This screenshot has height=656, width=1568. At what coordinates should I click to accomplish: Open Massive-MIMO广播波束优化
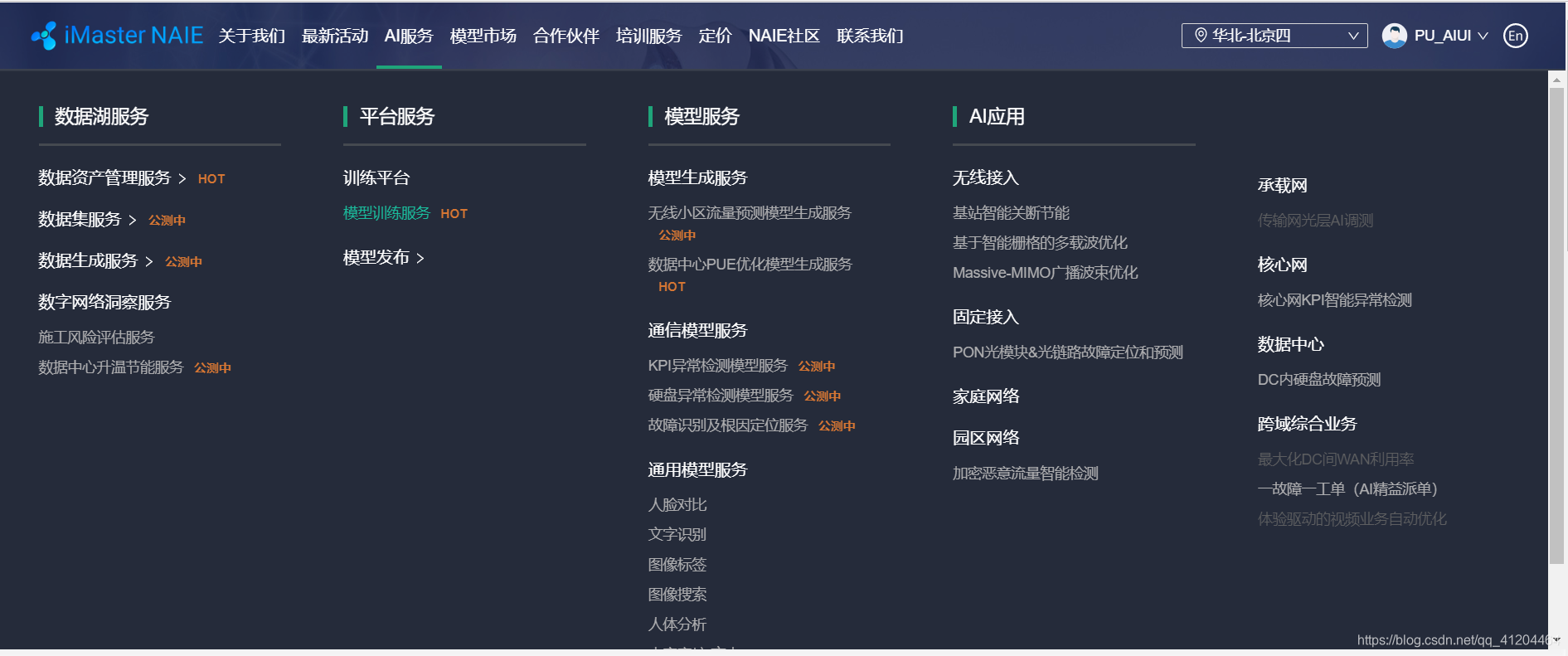(x=1045, y=273)
